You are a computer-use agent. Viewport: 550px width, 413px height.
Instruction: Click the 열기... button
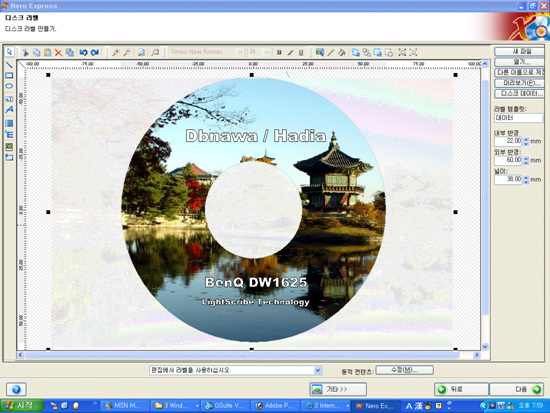[520, 62]
